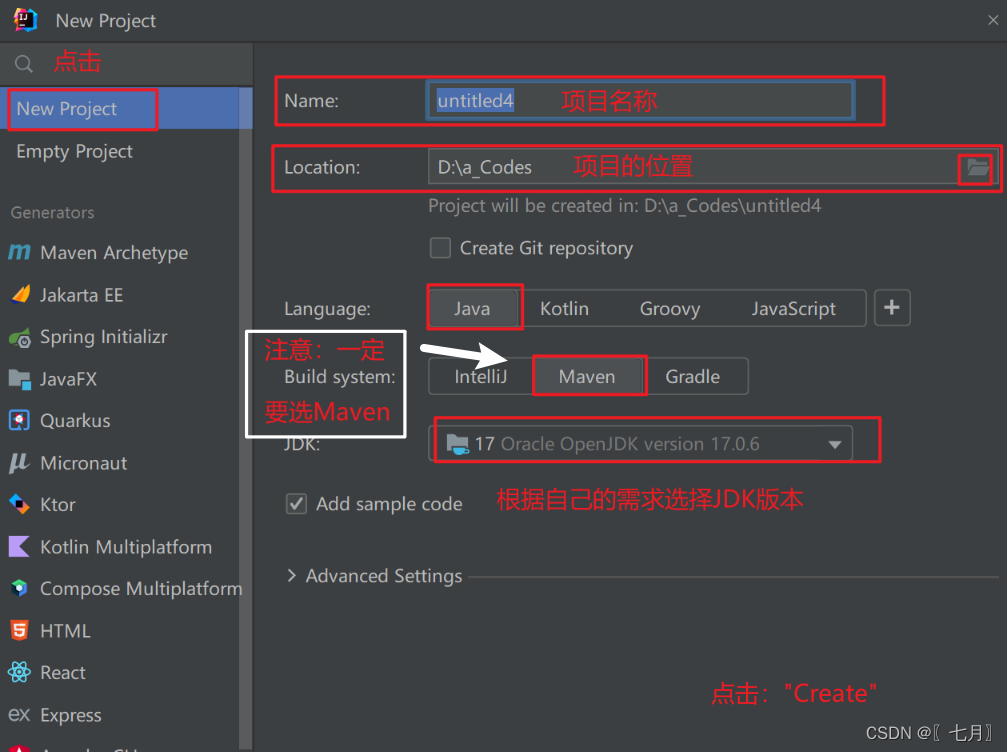Select React text in generator list
Image resolution: width=1007 pixels, height=752 pixels.
pos(62,672)
